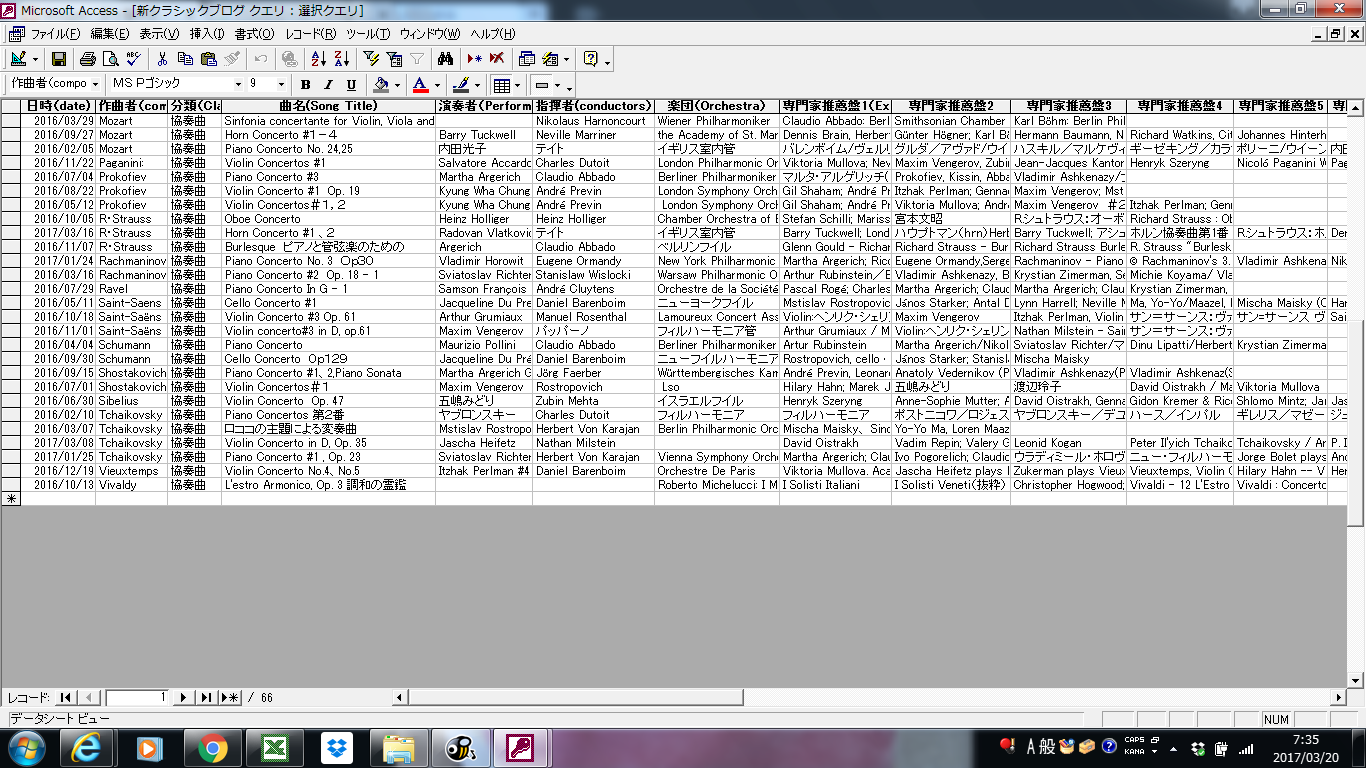Go to next record navigation button

184,697
